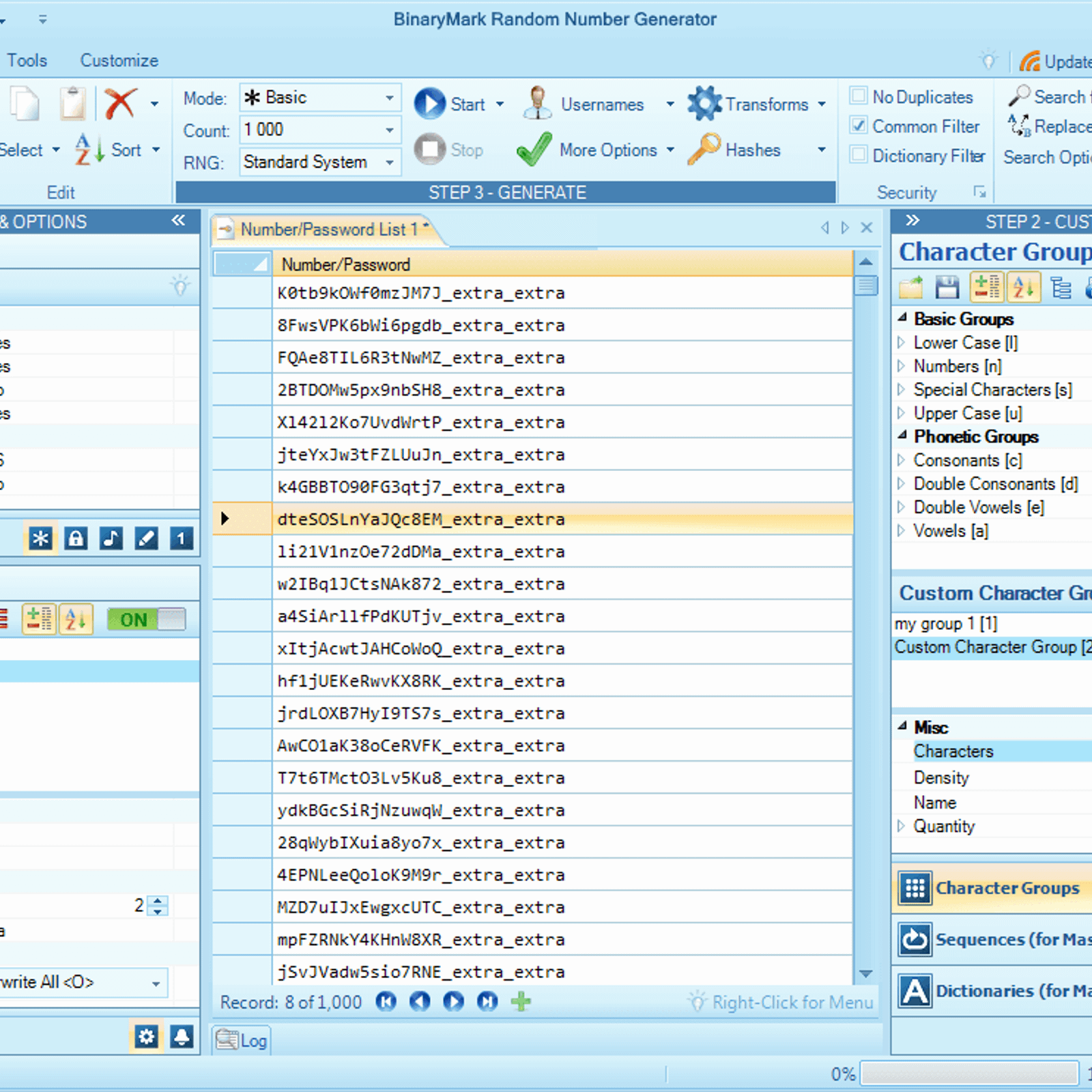Open the Security group dialog launcher
Image resolution: width=1092 pixels, height=1092 pixels.
[979, 192]
